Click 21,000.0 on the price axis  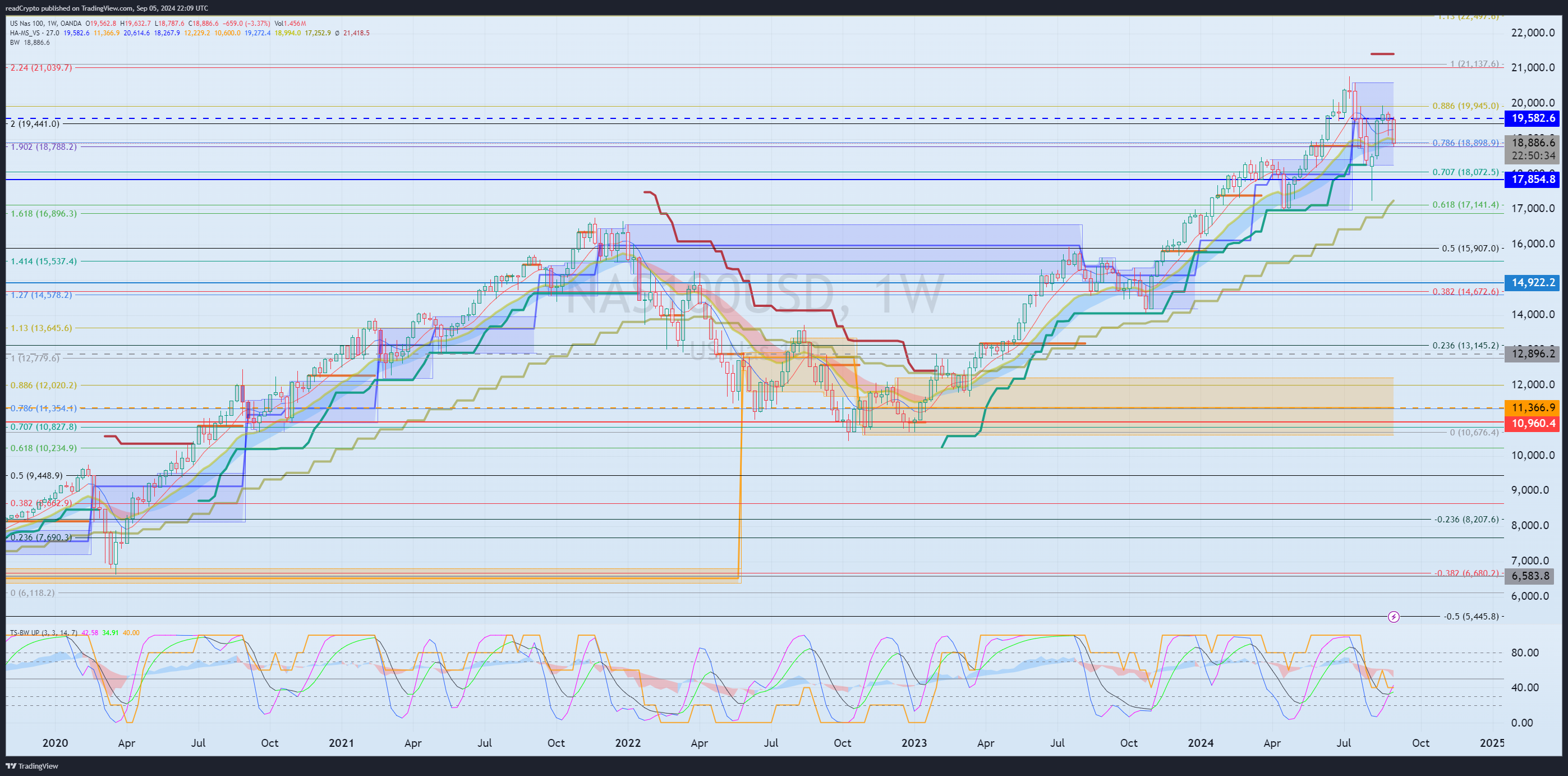1533,67
